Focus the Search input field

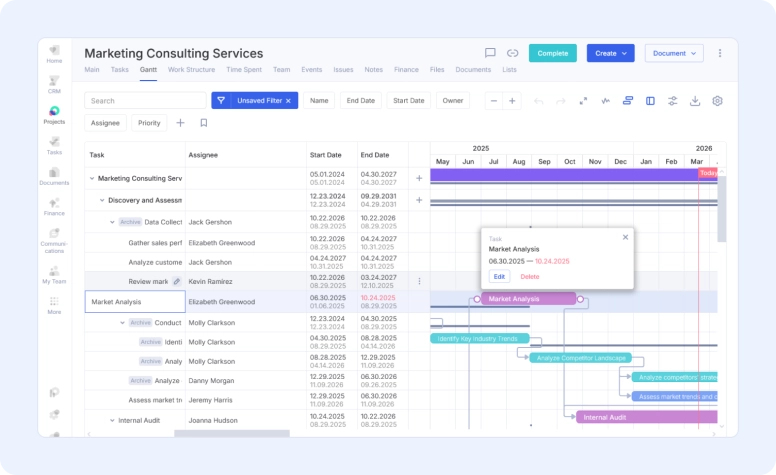pyautogui.click(x=145, y=100)
